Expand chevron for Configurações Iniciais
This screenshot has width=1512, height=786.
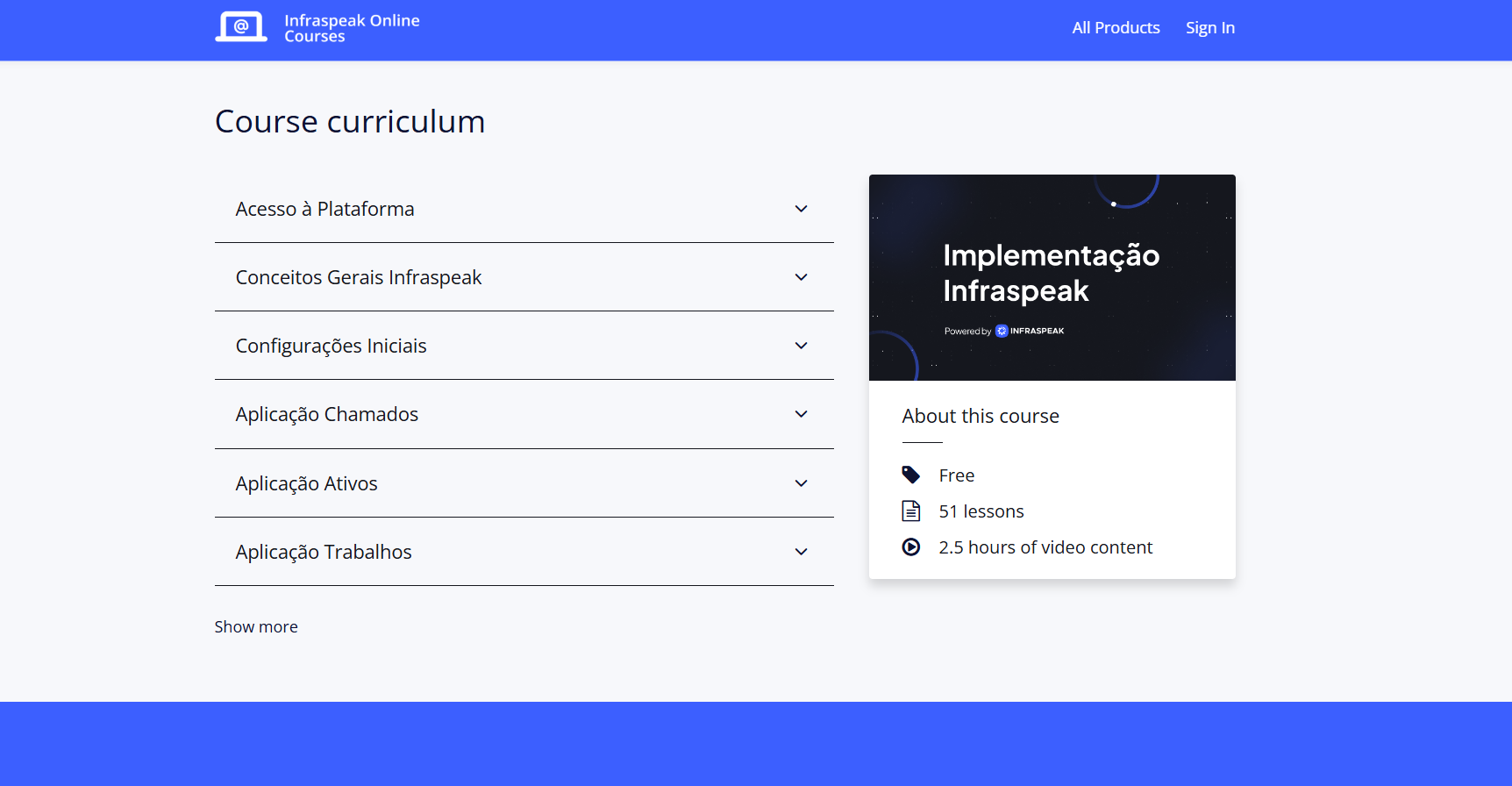coord(801,346)
